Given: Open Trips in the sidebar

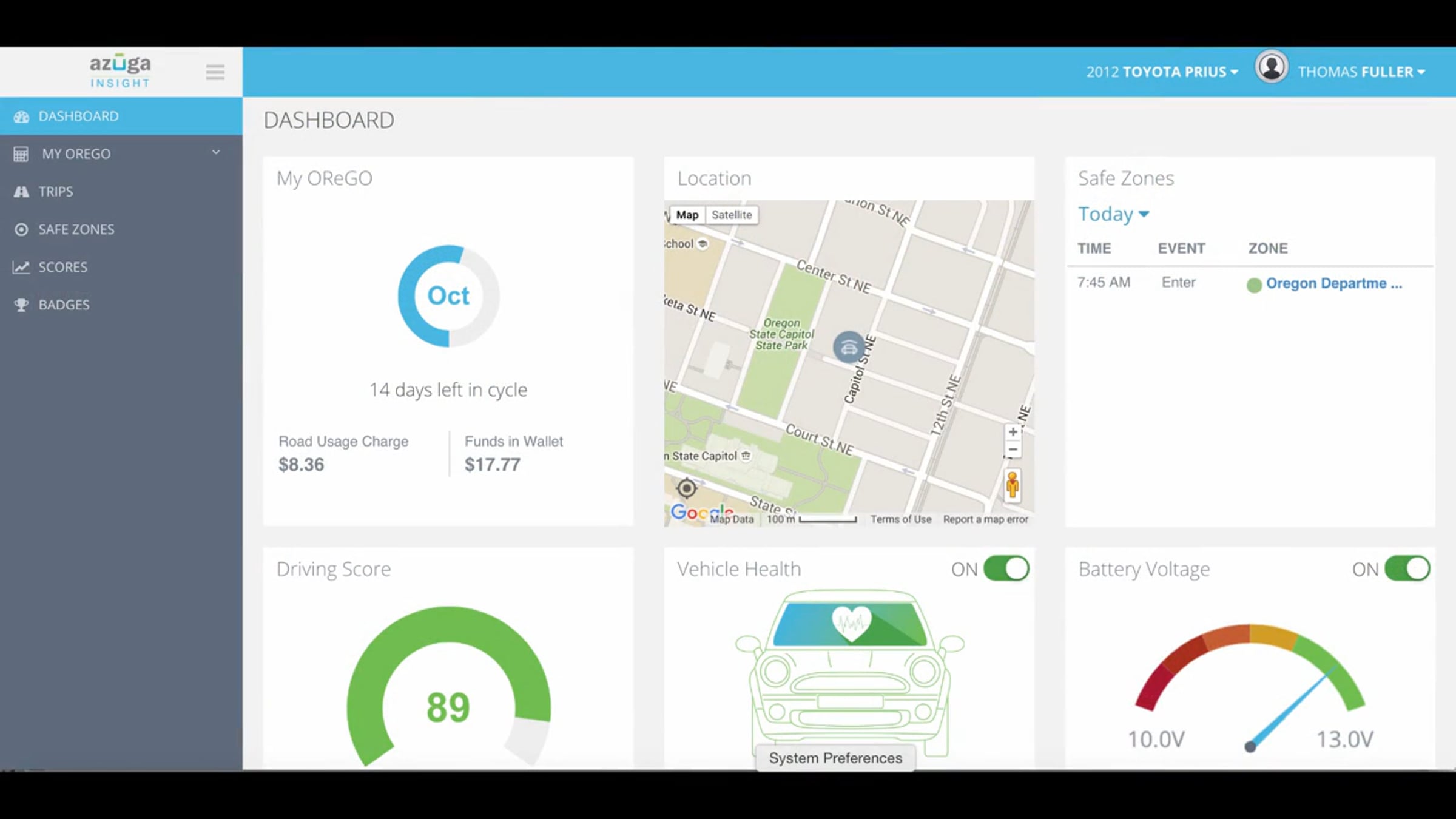Looking at the screenshot, I should point(56,192).
